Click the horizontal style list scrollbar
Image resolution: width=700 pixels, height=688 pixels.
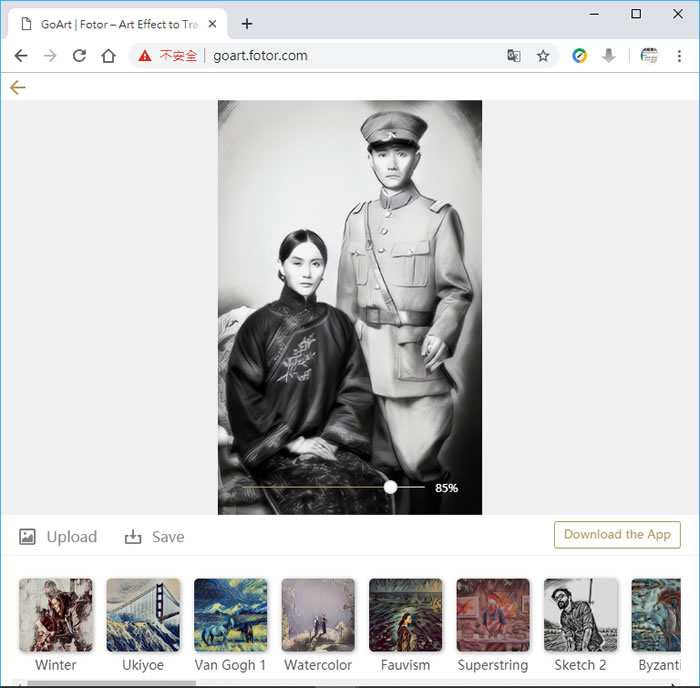click(112, 683)
